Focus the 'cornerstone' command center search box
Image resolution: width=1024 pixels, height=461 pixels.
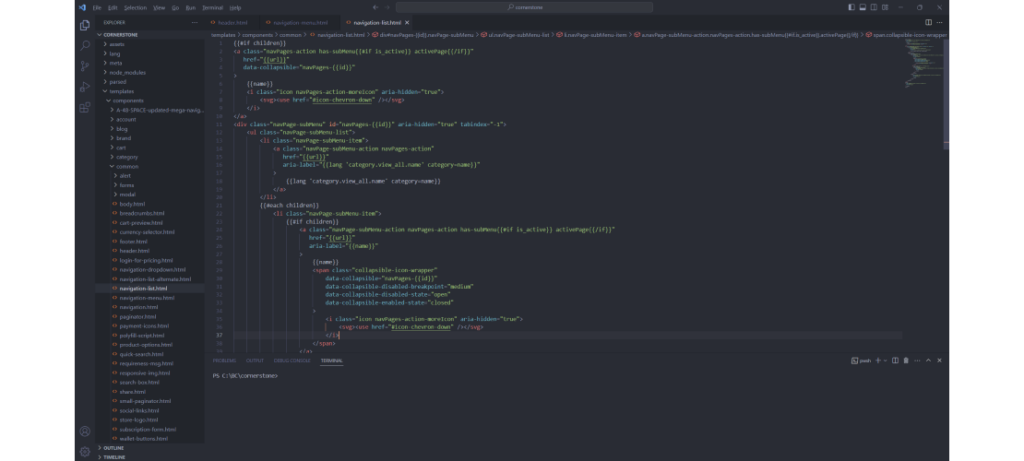click(524, 7)
